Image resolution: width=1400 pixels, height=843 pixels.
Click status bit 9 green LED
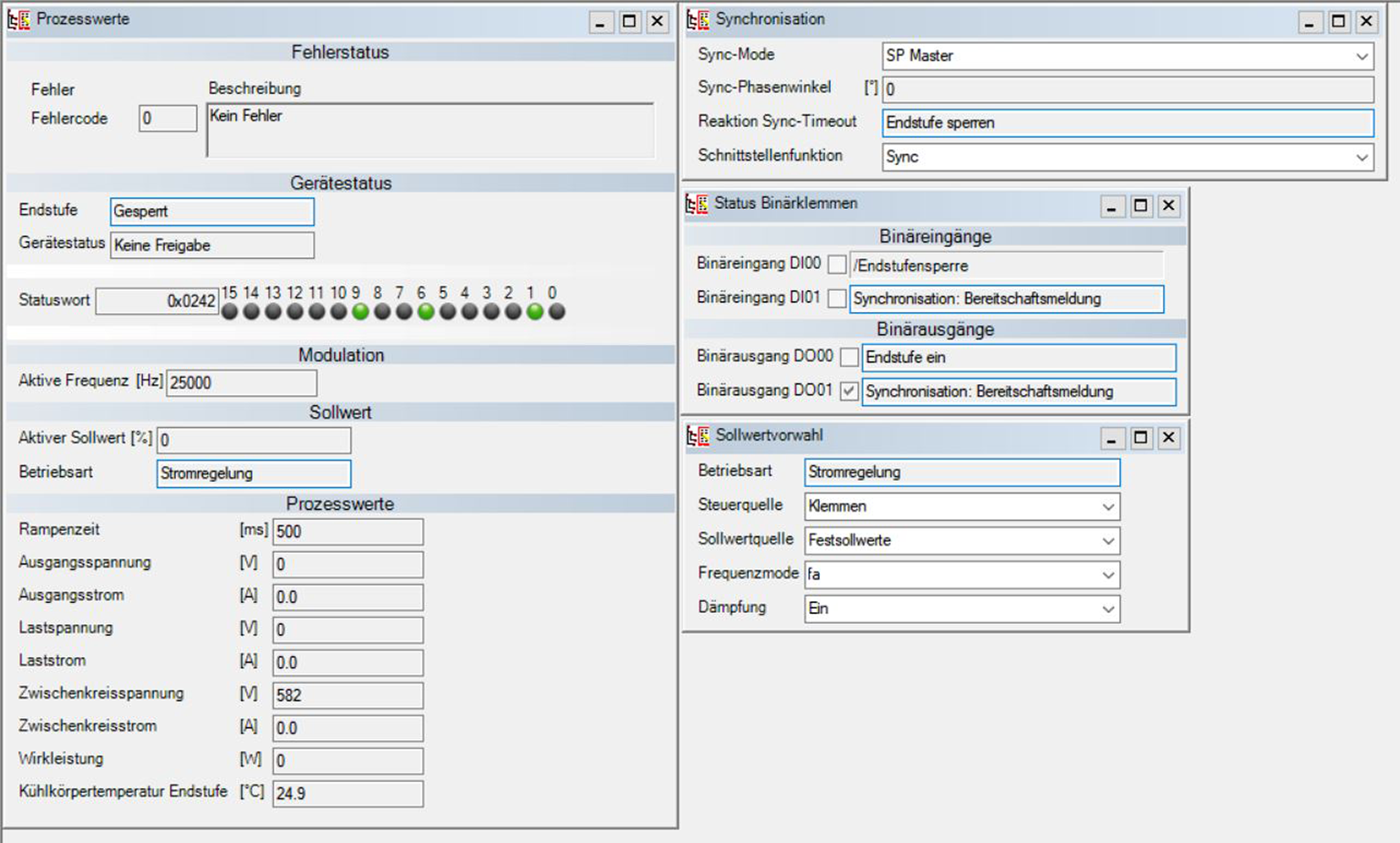[360, 312]
